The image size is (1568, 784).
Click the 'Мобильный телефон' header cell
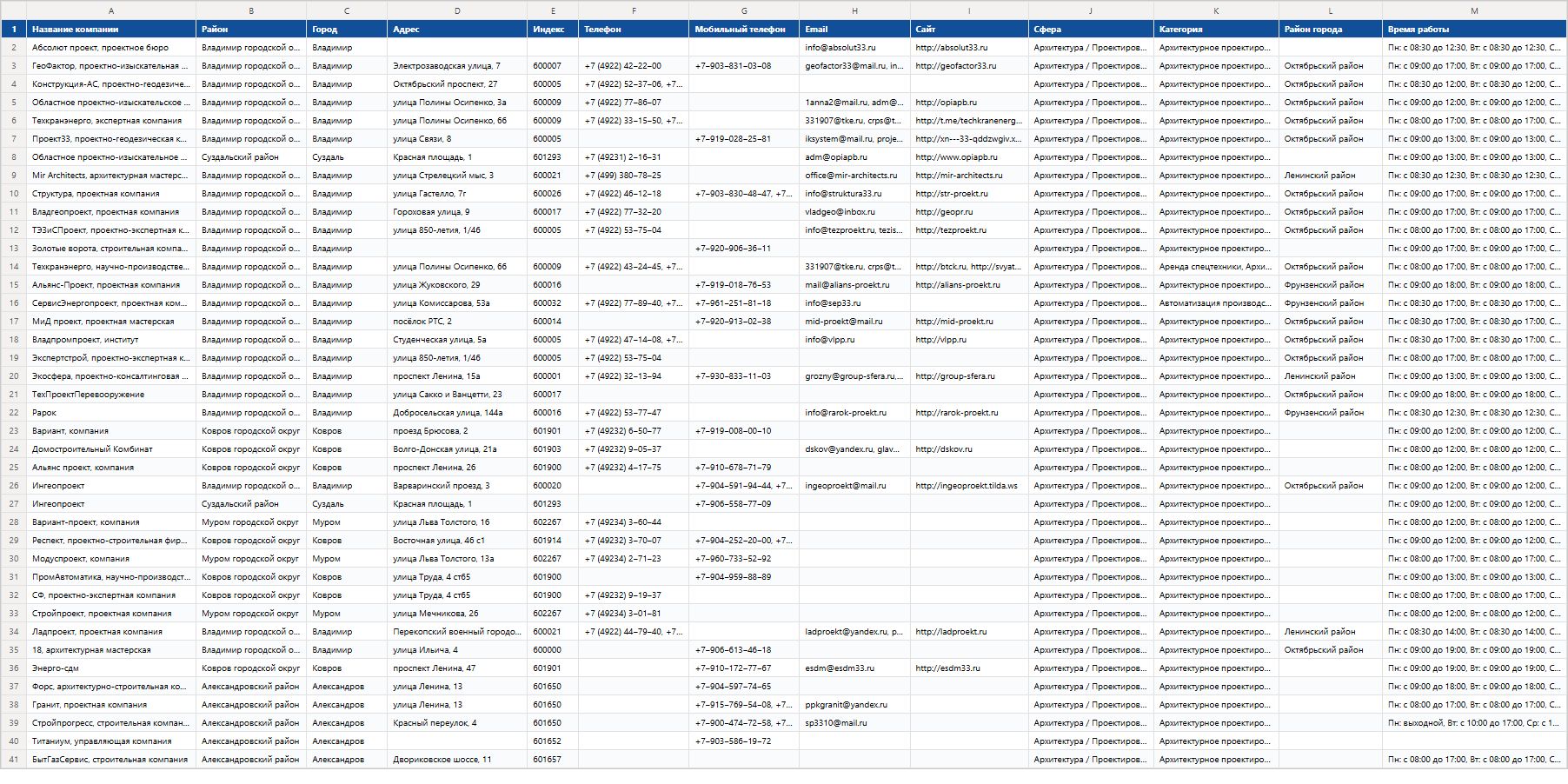pyautogui.click(x=744, y=30)
